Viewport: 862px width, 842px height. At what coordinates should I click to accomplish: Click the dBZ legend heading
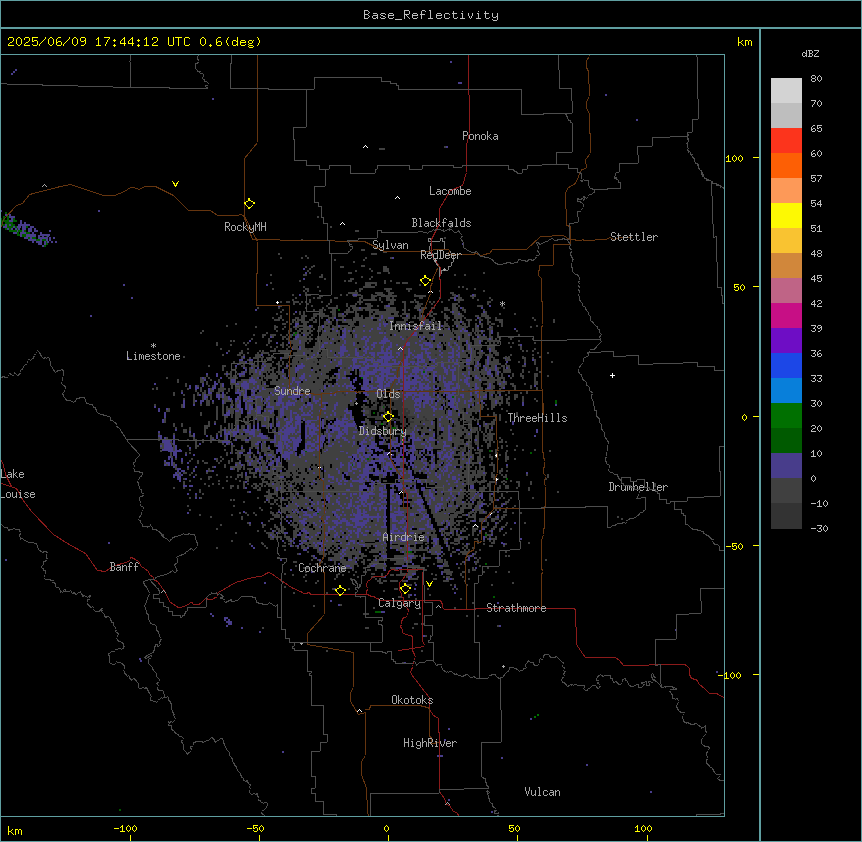(810, 54)
